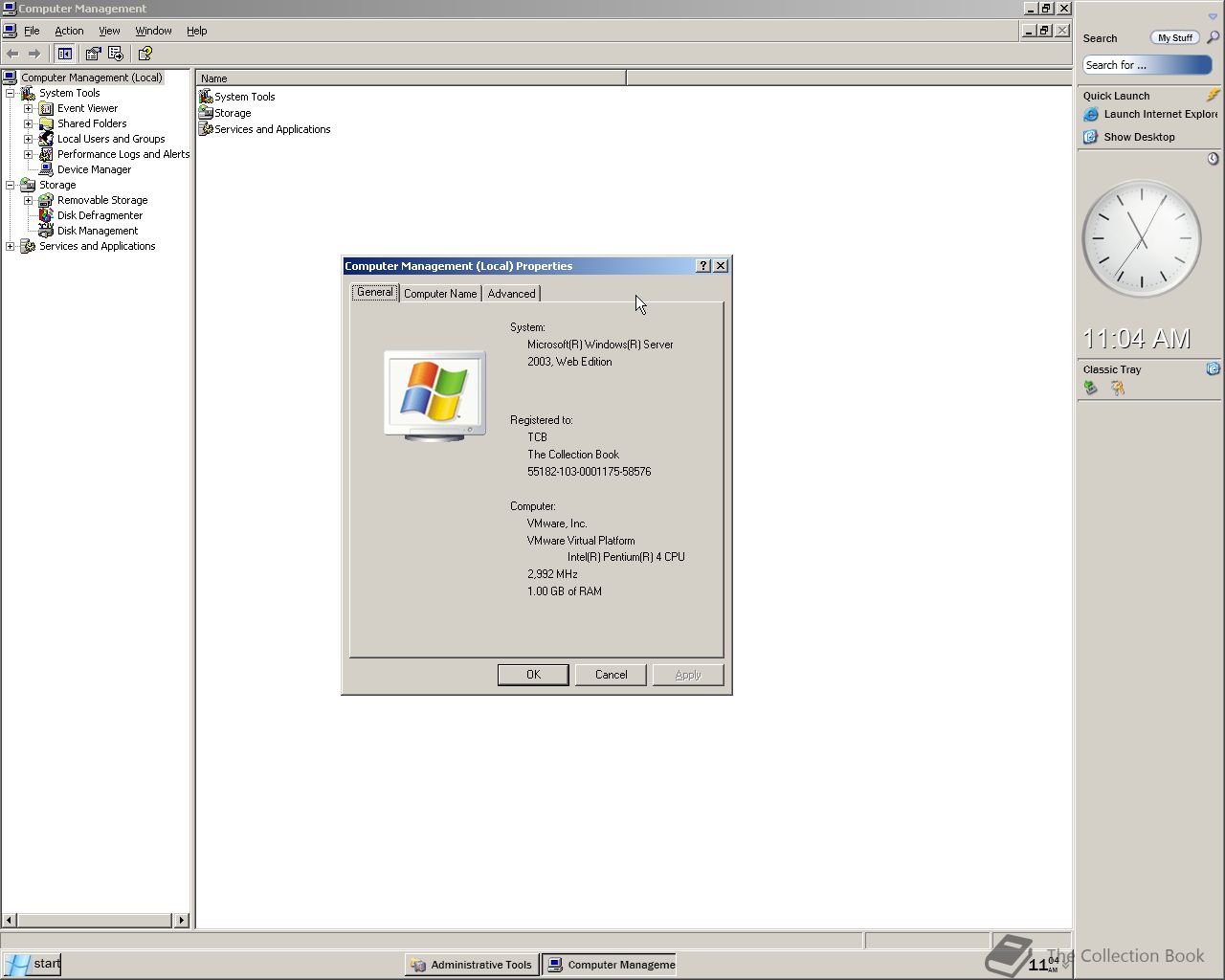Click the Local Users and Groups icon
The width and height of the screenshot is (1225, 980).
coord(46,139)
